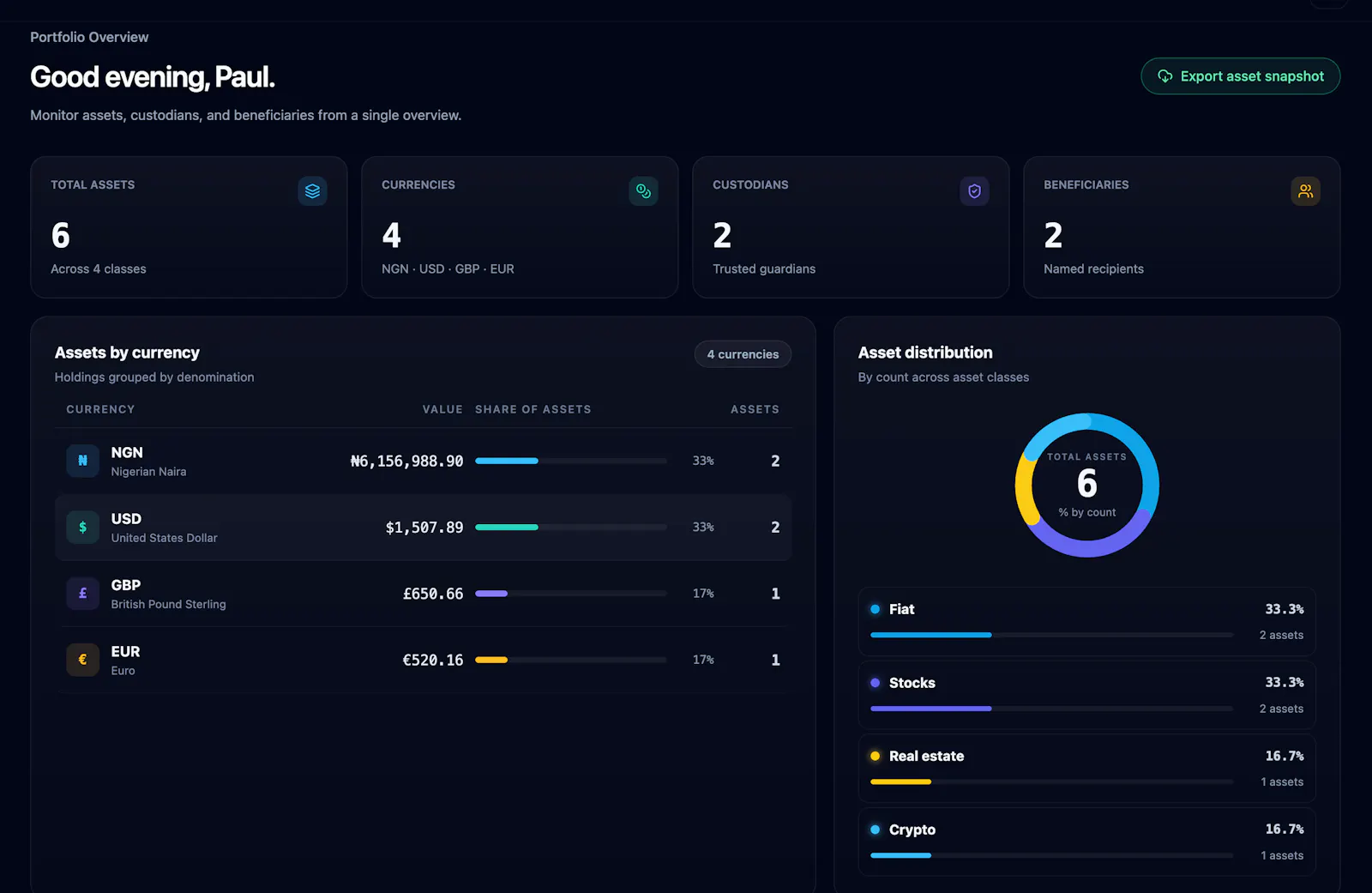Export the asset snapshot
Viewport: 1372px width, 893px height.
[x=1240, y=76]
